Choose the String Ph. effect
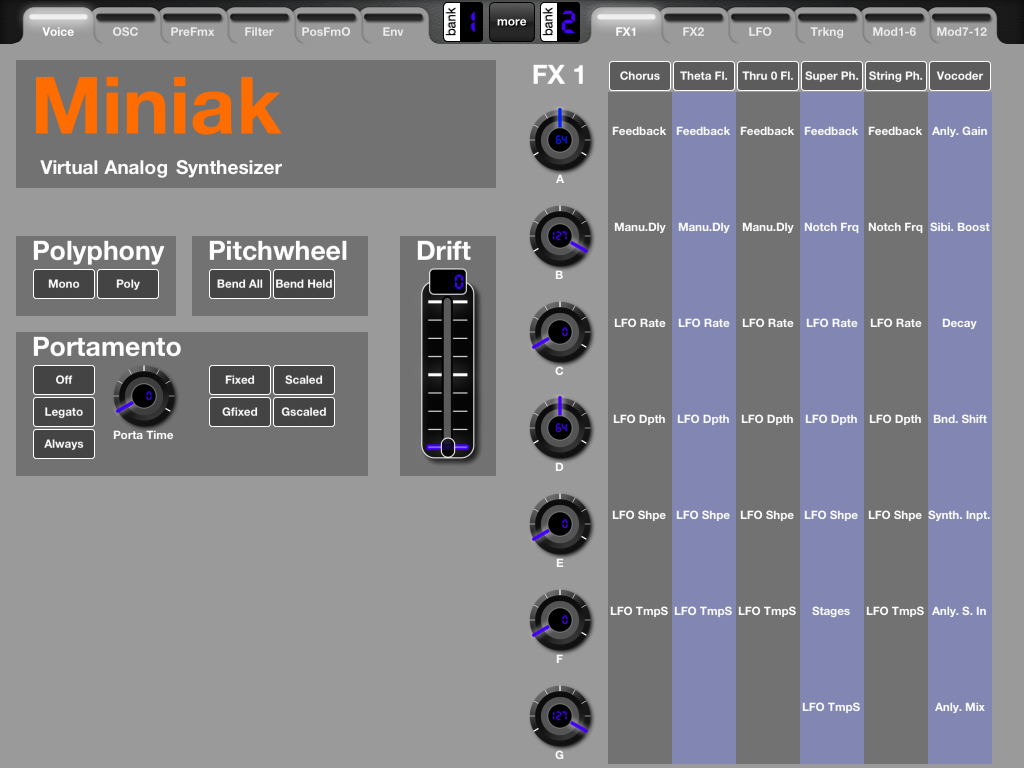The image size is (1024, 768). (x=896, y=76)
